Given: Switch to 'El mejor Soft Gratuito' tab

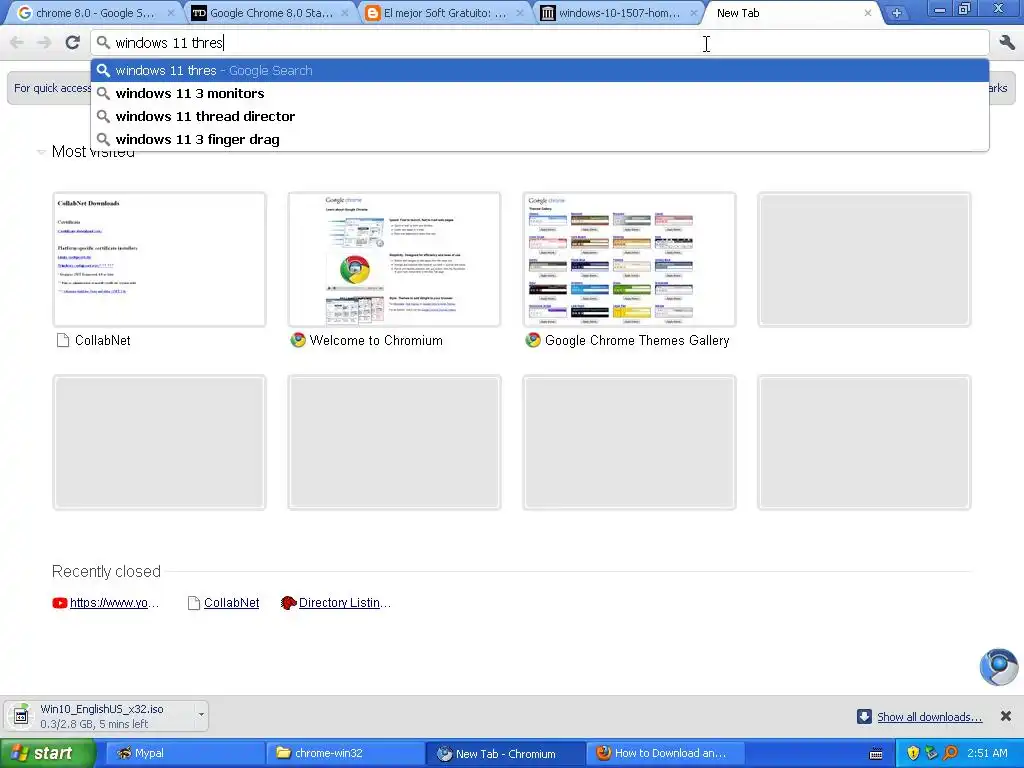Looking at the screenshot, I should (x=444, y=13).
